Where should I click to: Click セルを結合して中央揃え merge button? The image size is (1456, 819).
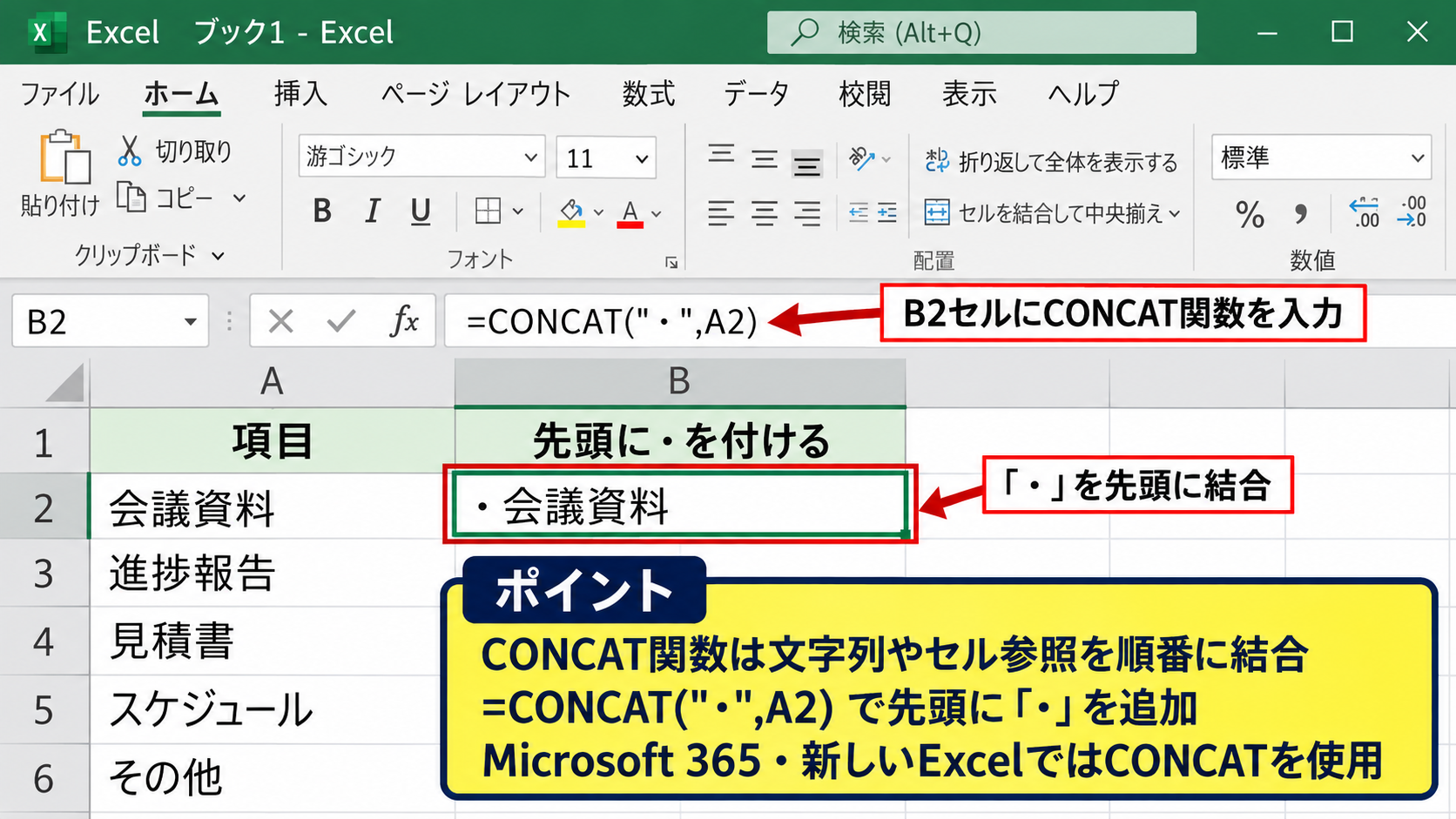[1052, 212]
